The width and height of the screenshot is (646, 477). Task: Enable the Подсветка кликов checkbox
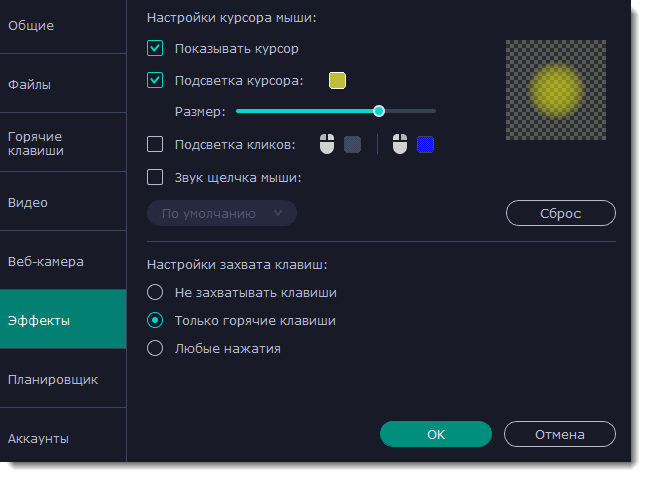(155, 145)
